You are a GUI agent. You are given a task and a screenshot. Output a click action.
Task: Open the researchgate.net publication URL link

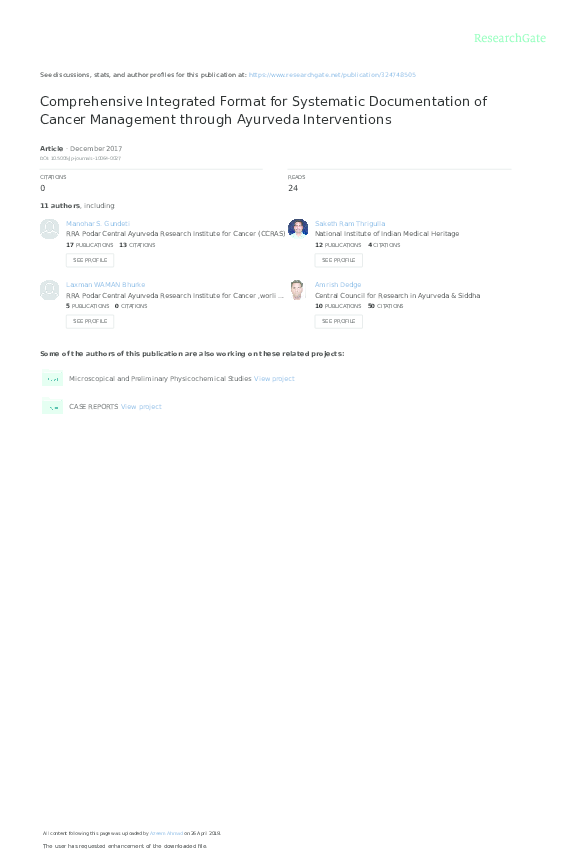pyautogui.click(x=332, y=74)
